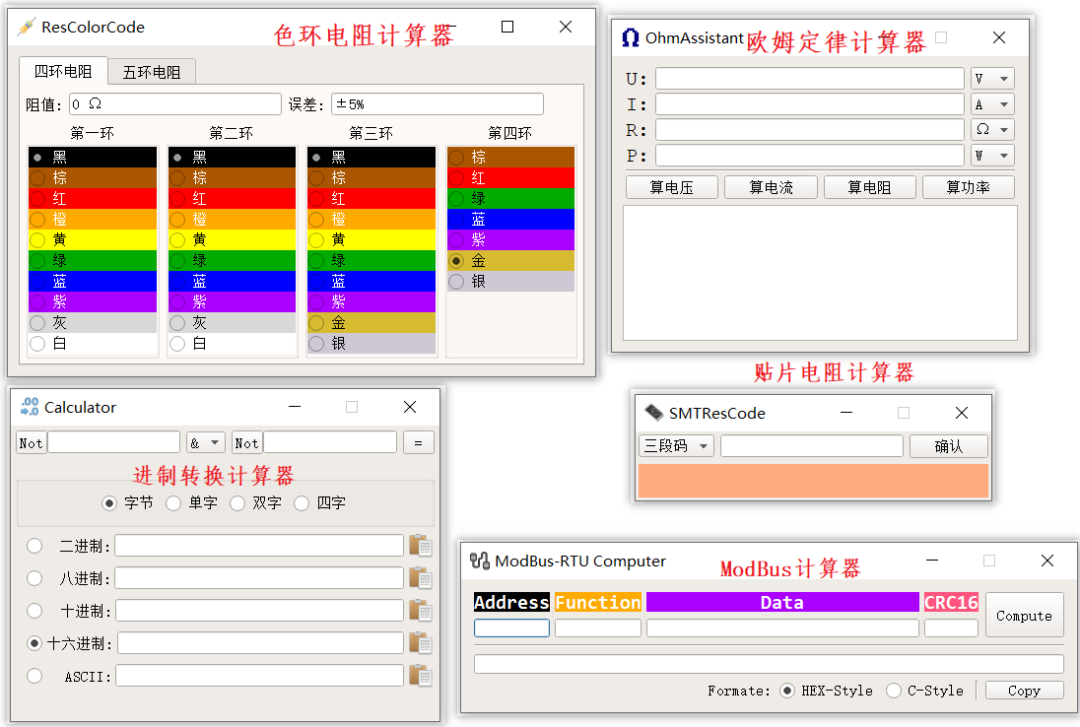
Task: Open the voltage unit dropdown next to U field
Action: click(x=991, y=78)
